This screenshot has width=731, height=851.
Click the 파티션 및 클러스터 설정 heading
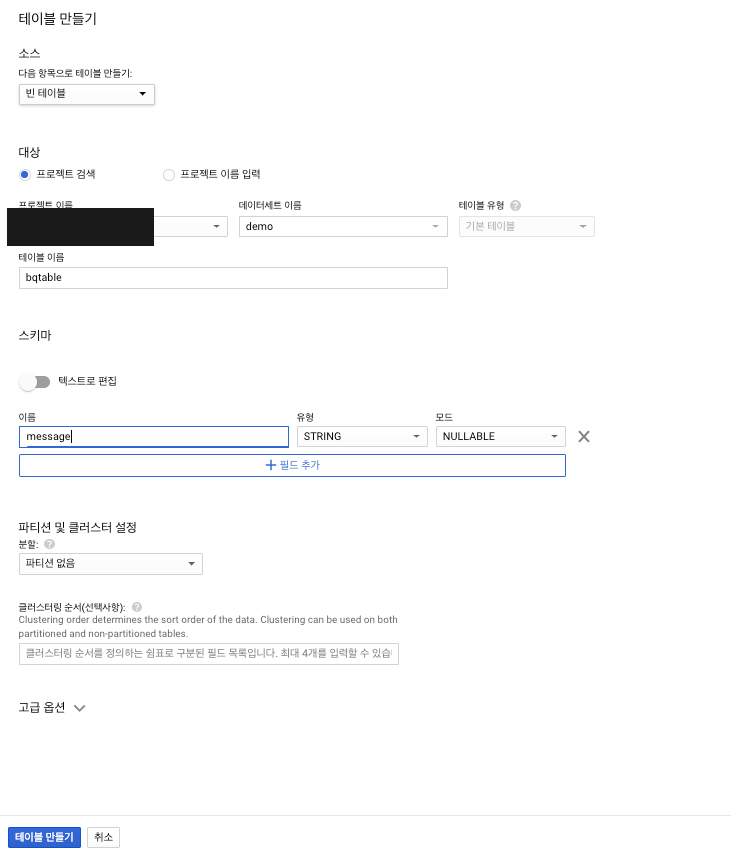(78, 527)
